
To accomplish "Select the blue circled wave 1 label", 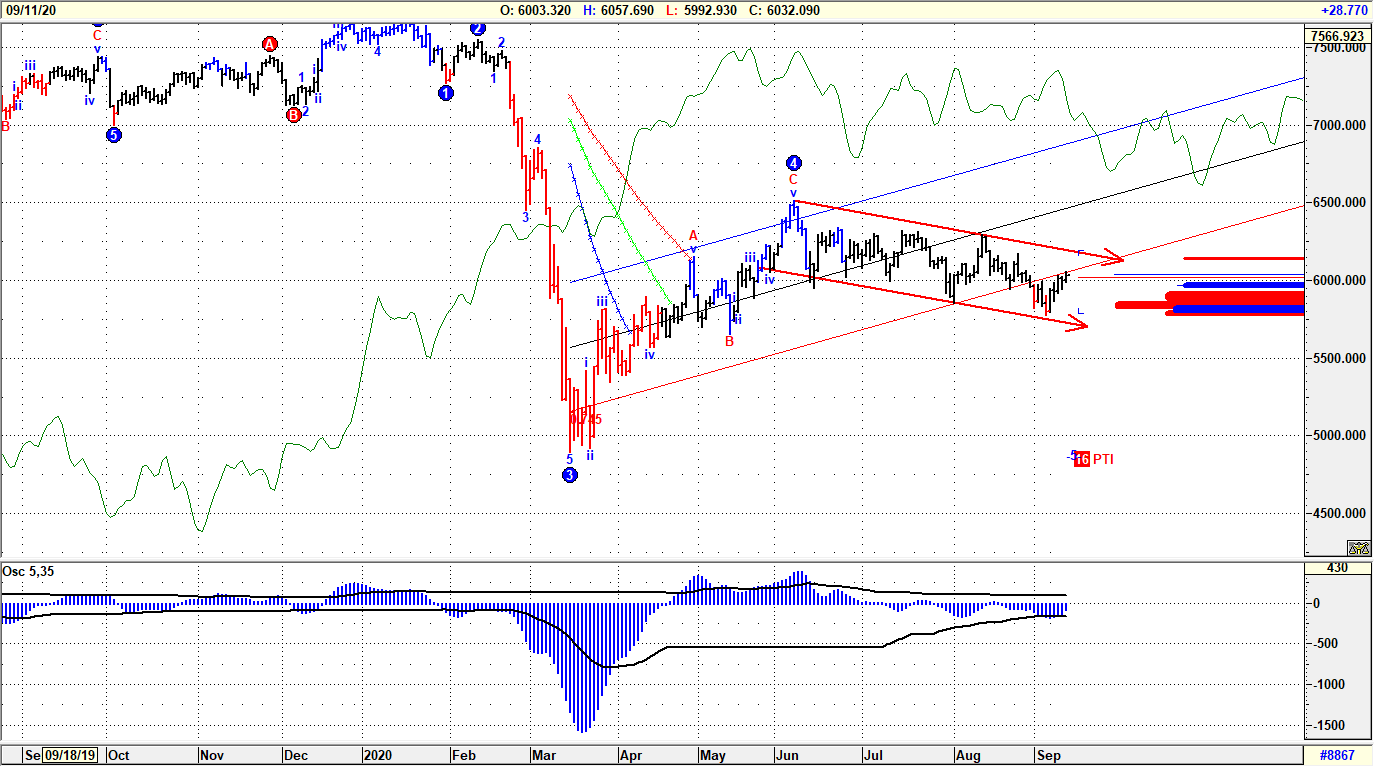I will pyautogui.click(x=446, y=93).
